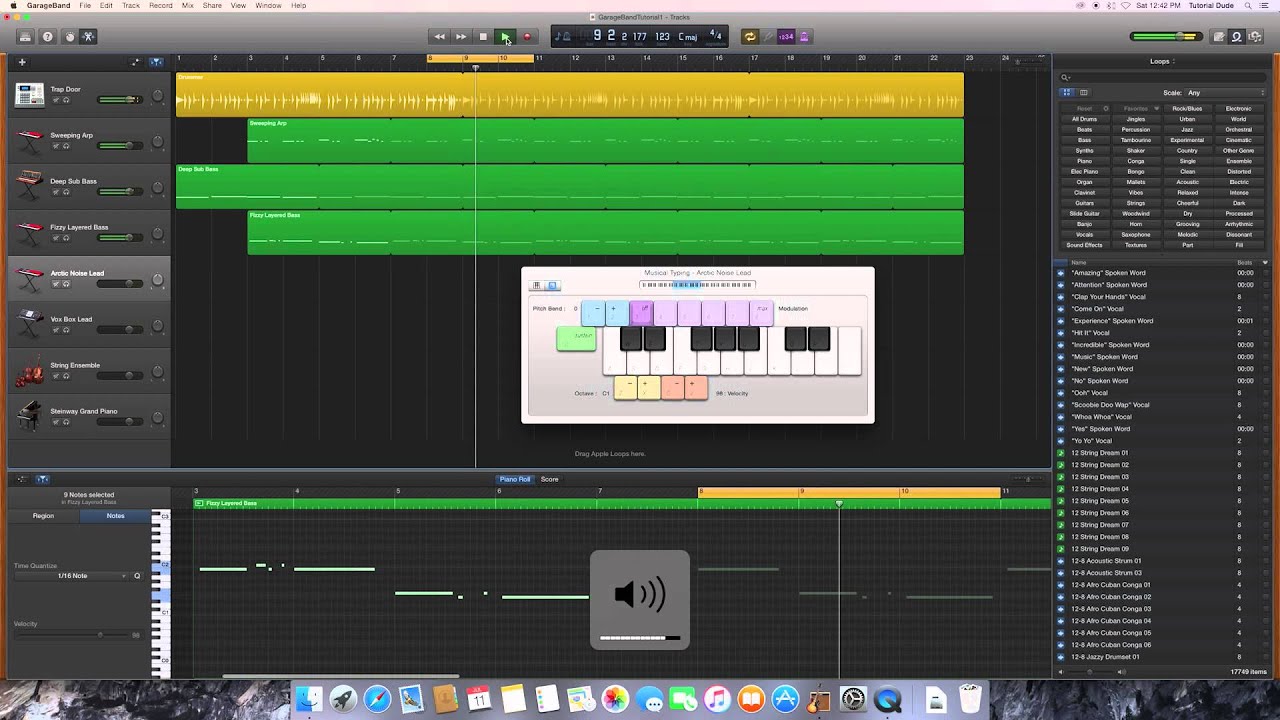Adjust Trap Door track volume slider

(x=119, y=100)
